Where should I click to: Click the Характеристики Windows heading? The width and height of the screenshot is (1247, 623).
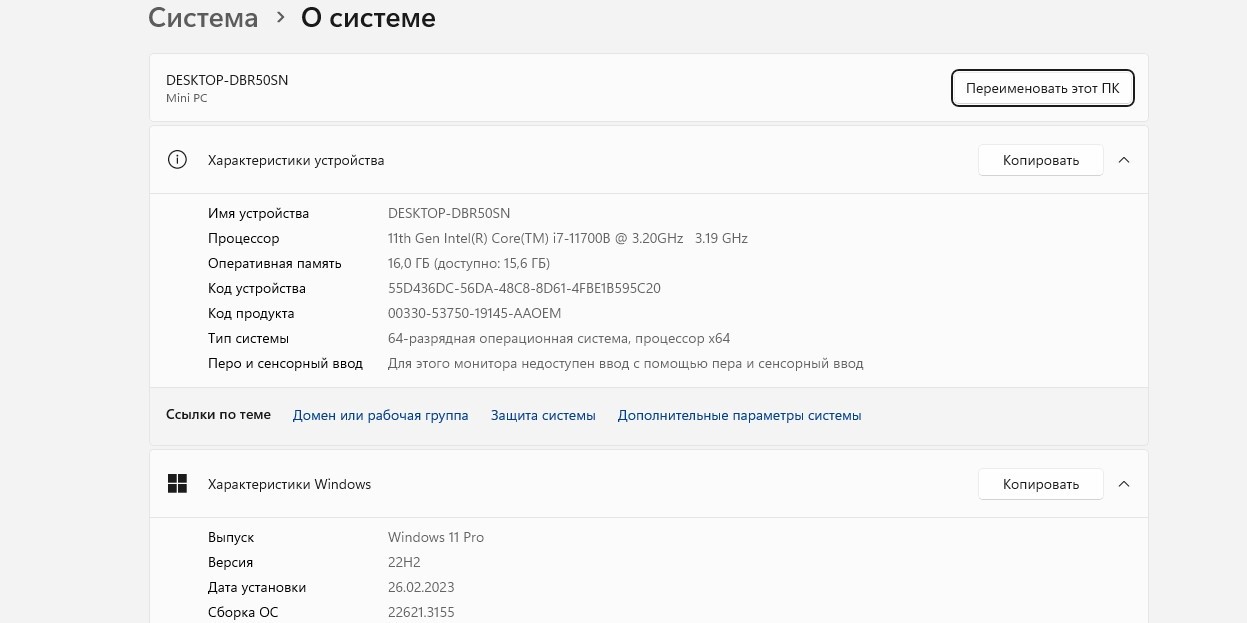click(289, 484)
